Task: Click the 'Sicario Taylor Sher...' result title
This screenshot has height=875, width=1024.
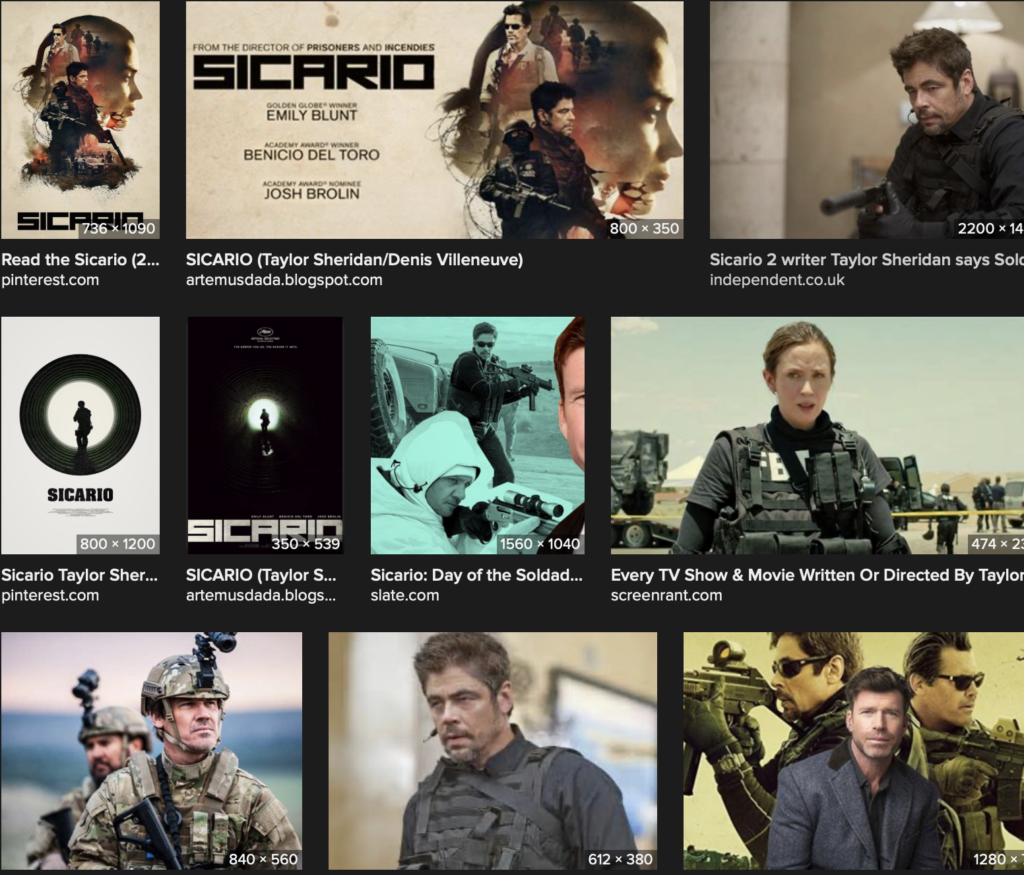Action: click(80, 575)
